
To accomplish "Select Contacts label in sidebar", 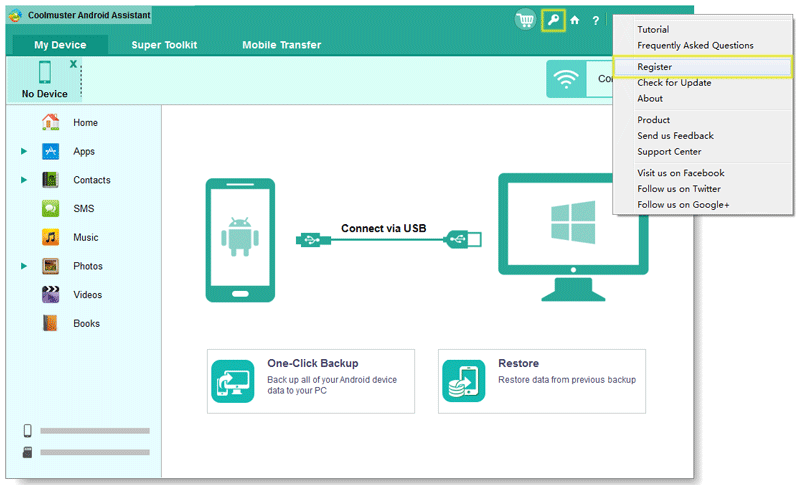I will [x=92, y=180].
